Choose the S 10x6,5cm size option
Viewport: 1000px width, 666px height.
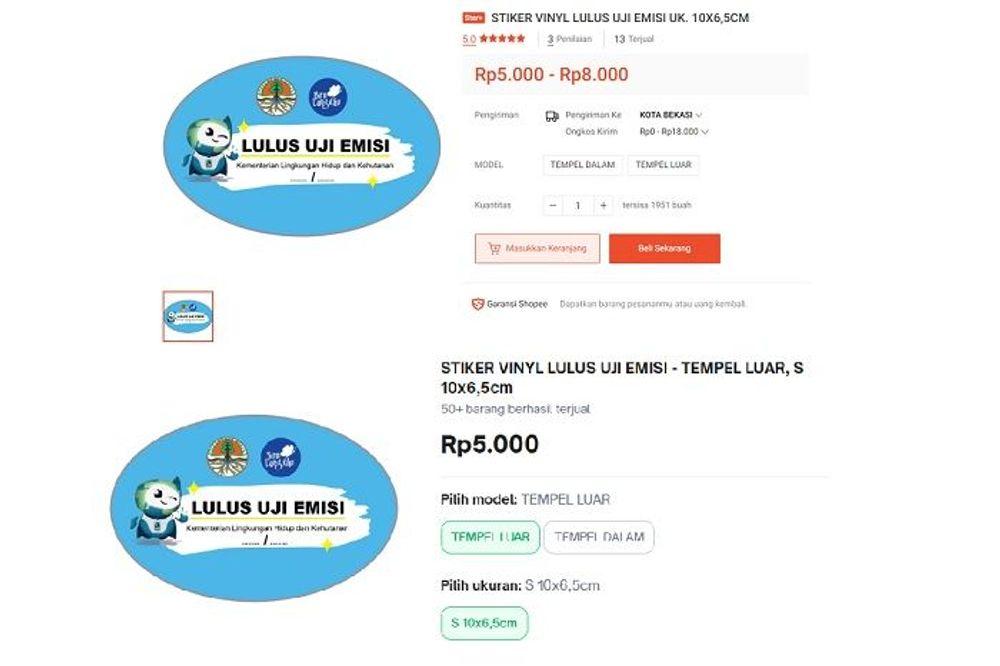pyautogui.click(x=484, y=623)
